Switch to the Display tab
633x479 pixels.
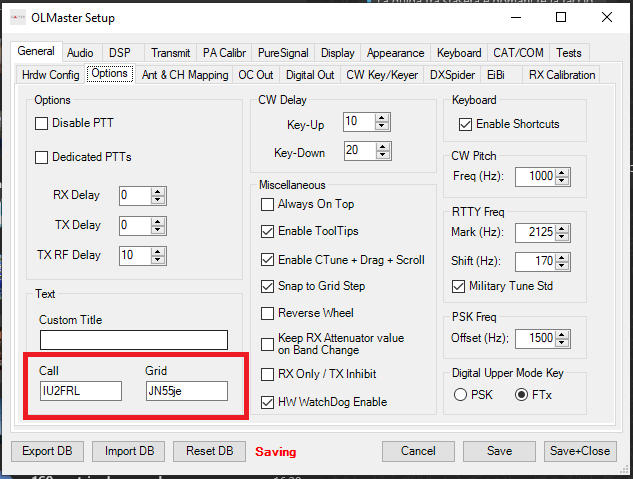337,53
